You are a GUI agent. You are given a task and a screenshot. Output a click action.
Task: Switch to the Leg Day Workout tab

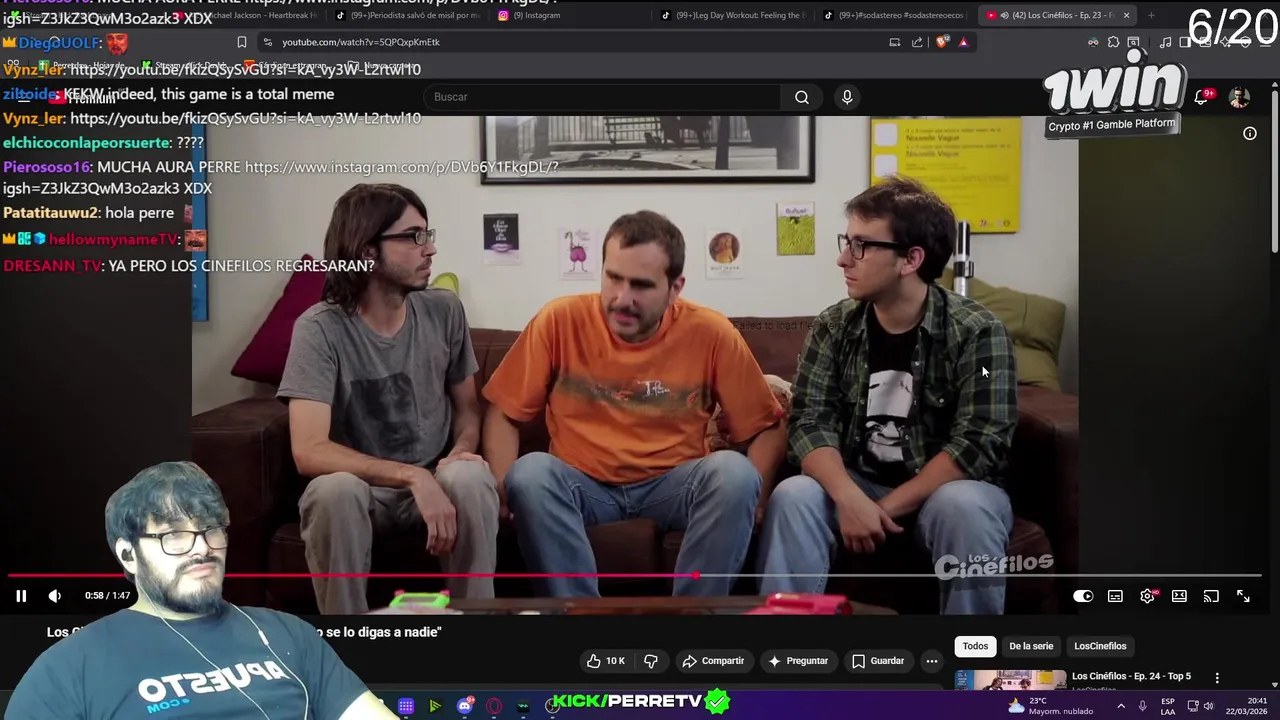tap(733, 15)
